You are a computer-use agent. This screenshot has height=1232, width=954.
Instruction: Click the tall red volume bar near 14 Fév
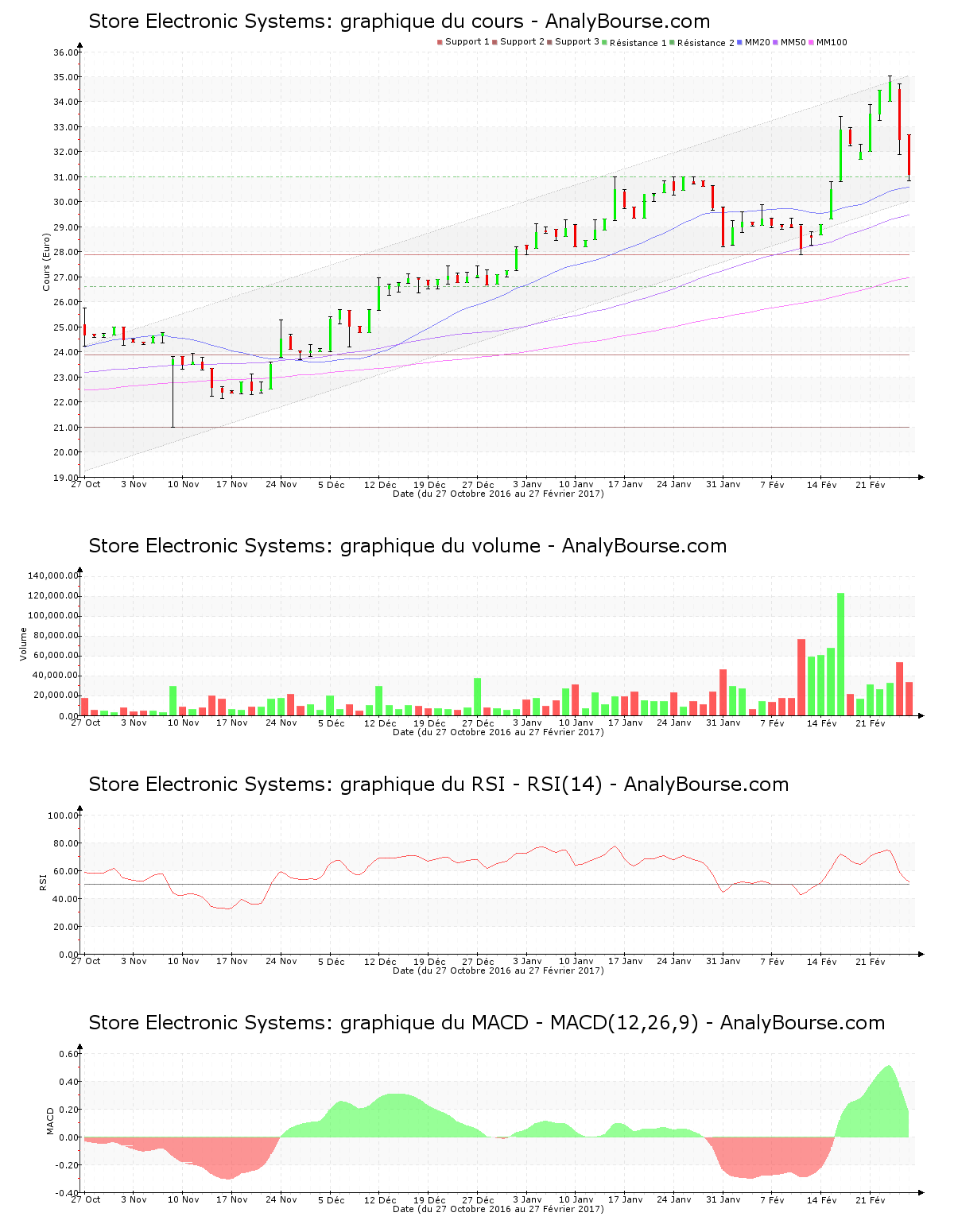[801, 677]
